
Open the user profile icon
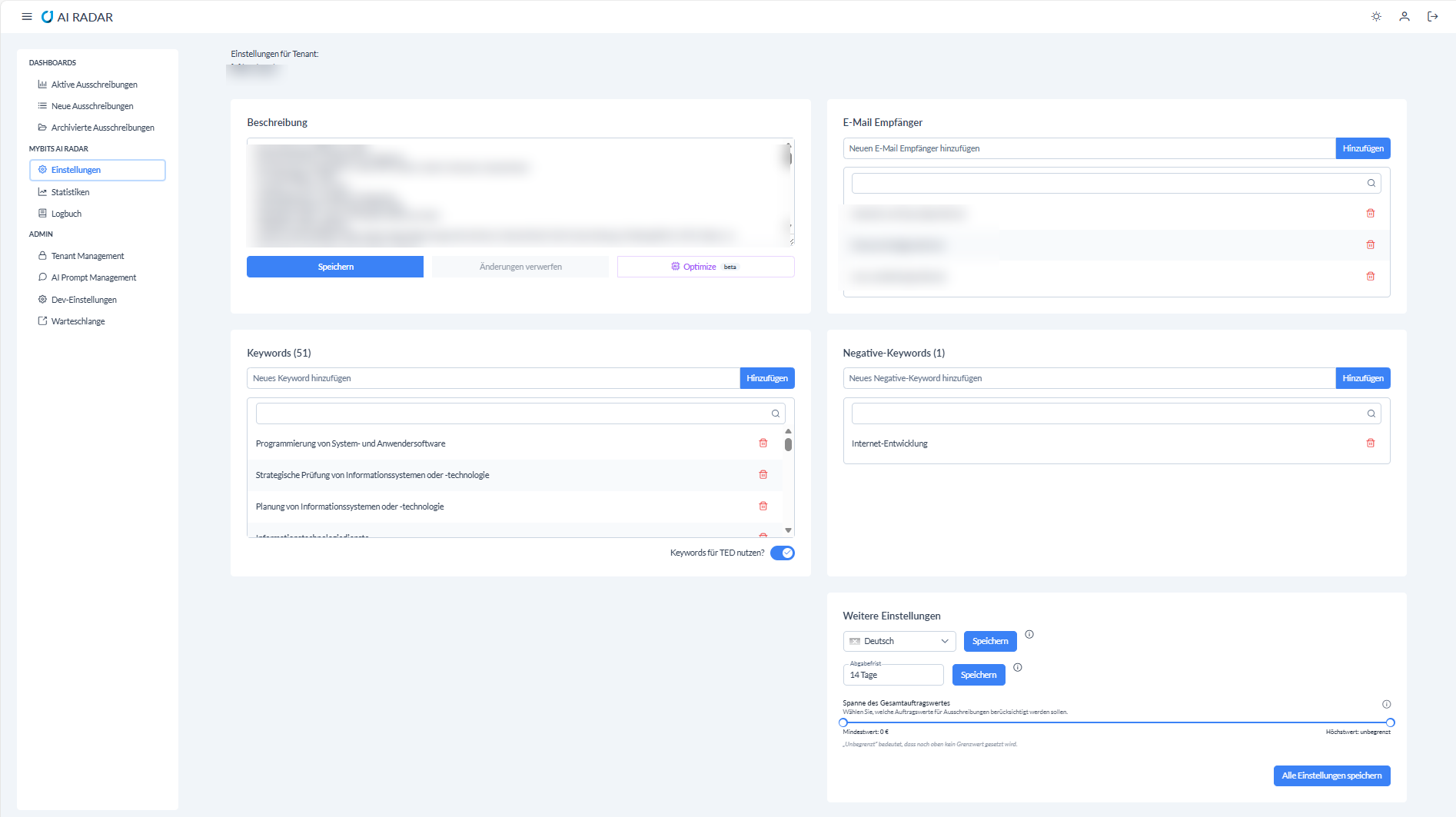1404,17
